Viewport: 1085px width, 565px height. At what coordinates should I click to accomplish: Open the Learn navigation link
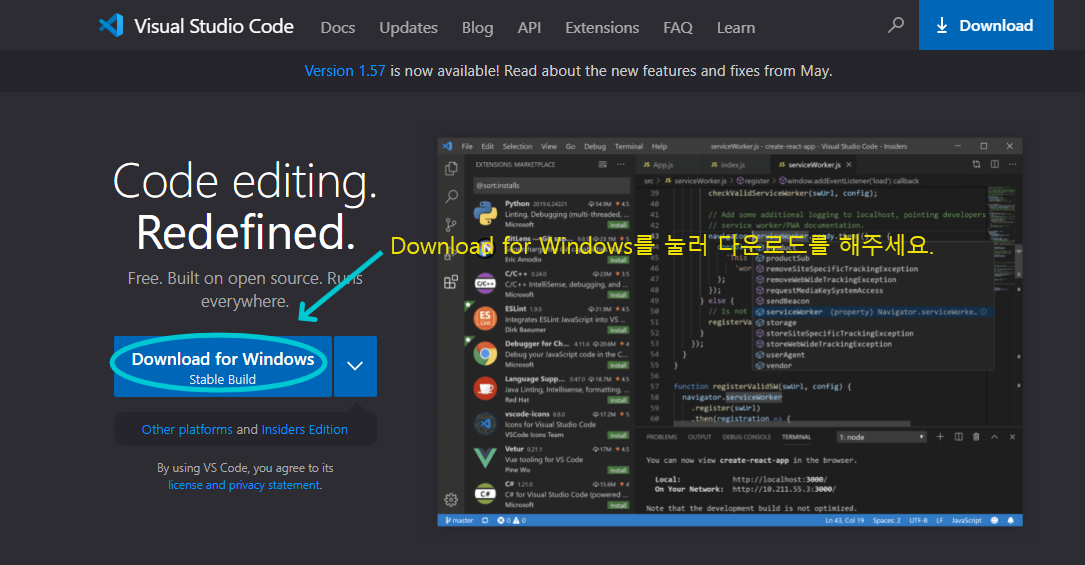coord(736,28)
